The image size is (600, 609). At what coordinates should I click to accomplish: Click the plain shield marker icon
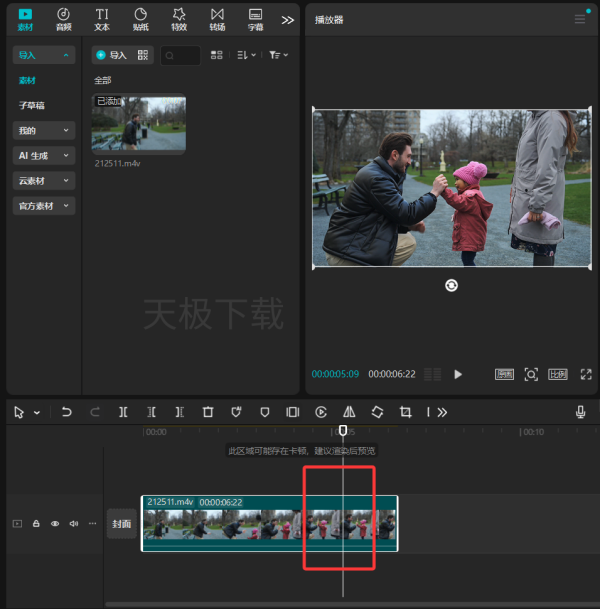pyautogui.click(x=264, y=412)
